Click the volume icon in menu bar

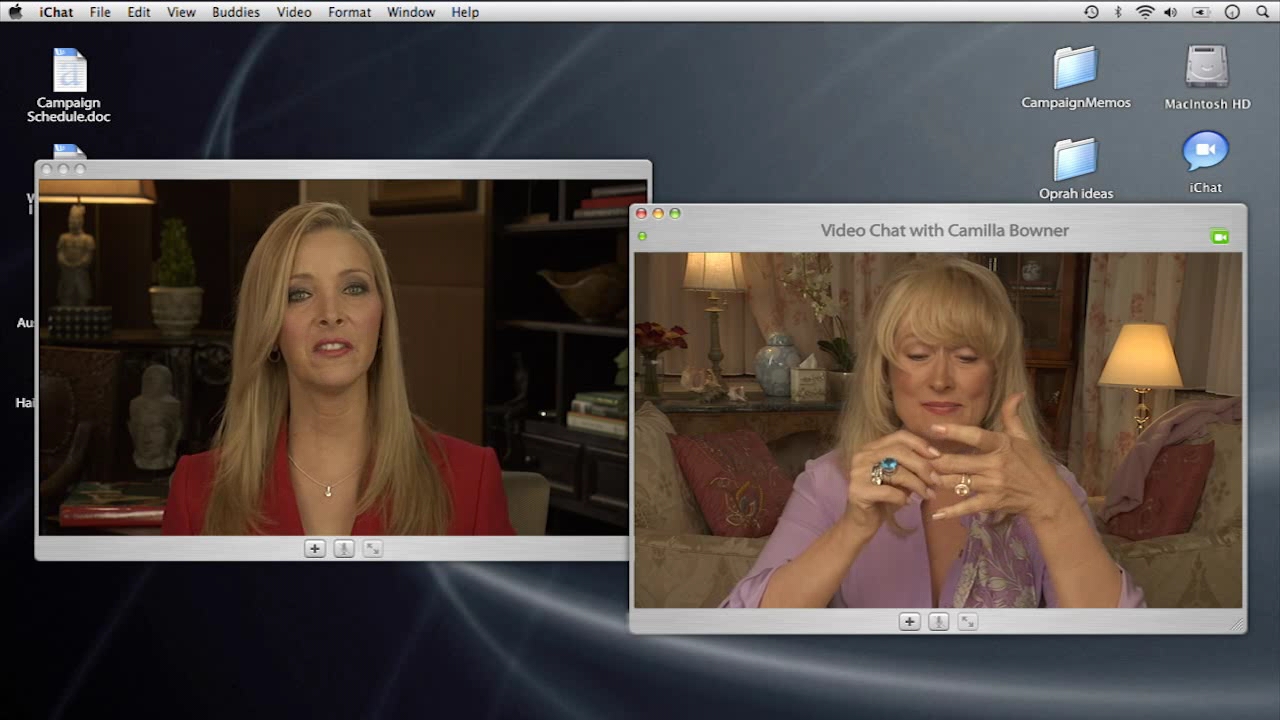[1171, 12]
